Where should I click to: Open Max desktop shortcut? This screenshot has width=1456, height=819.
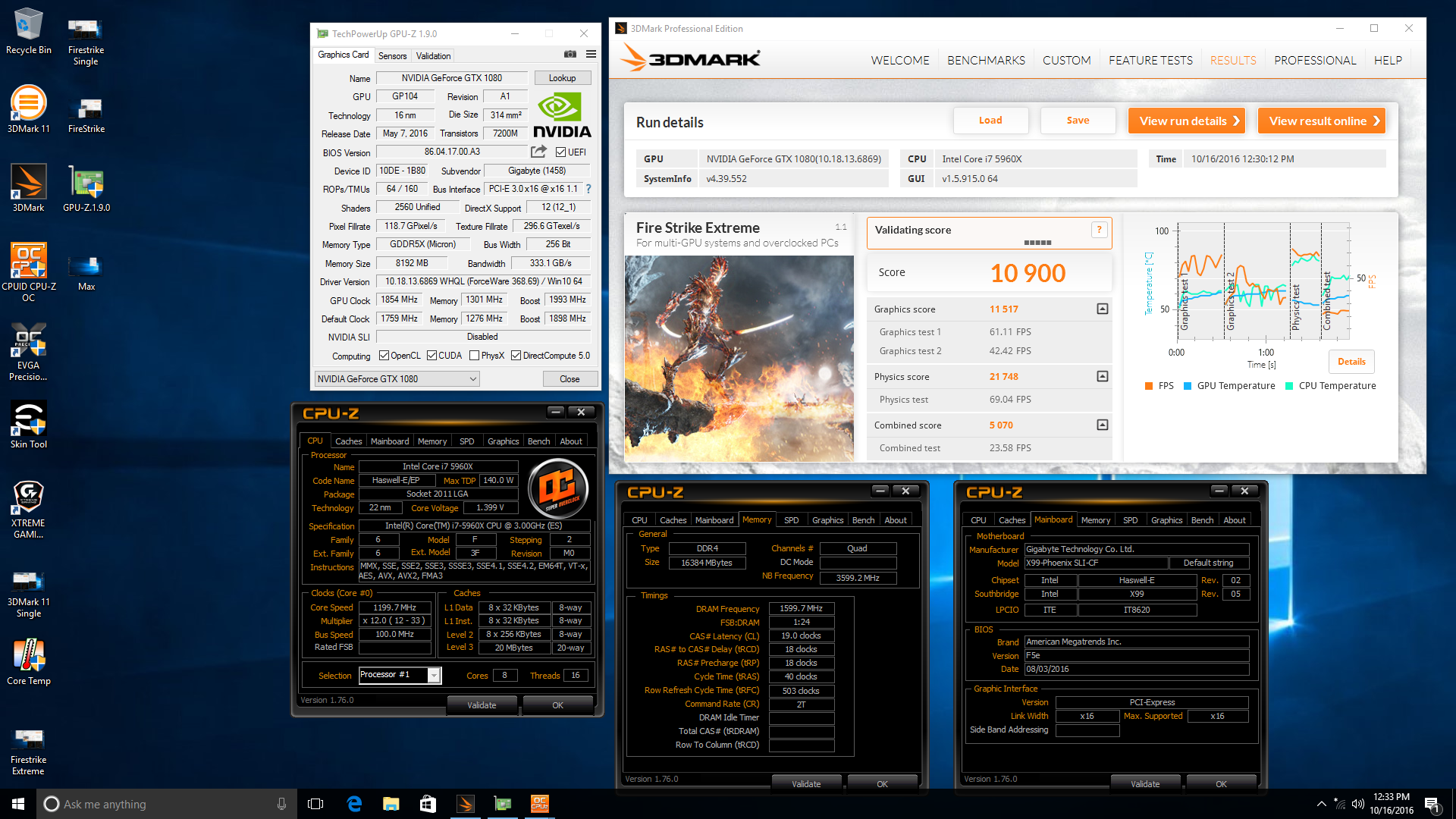pyautogui.click(x=86, y=273)
